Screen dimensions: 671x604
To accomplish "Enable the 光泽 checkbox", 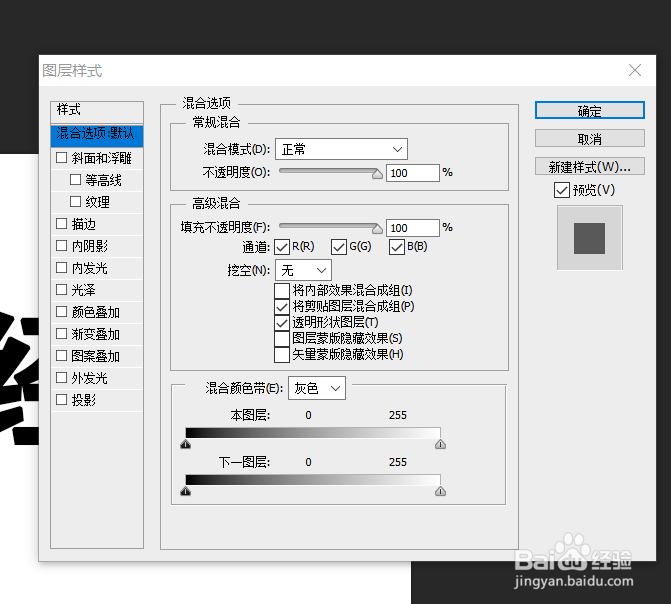I will click(x=62, y=289).
